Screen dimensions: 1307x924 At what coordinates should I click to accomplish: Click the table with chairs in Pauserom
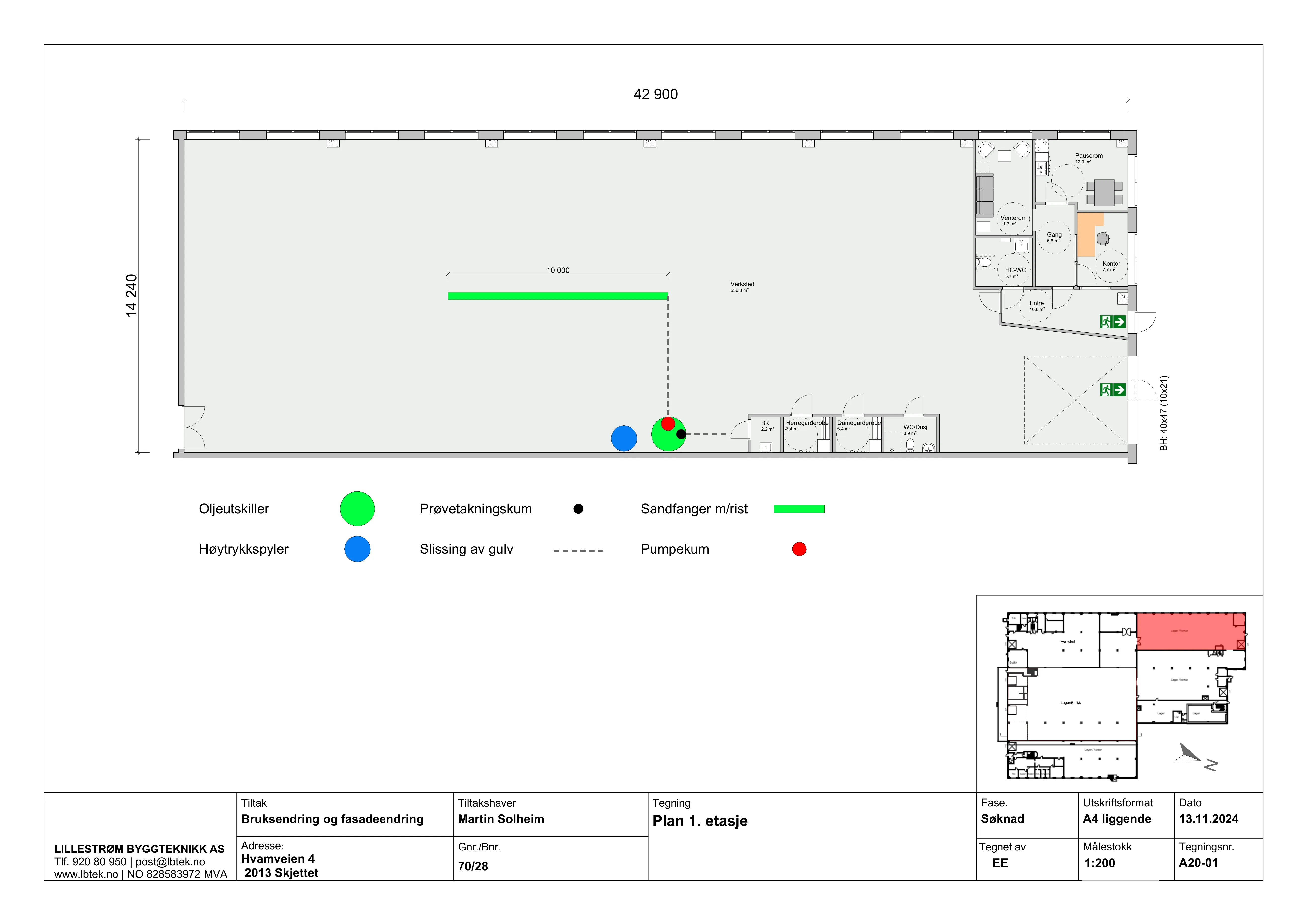pyautogui.click(x=1104, y=192)
